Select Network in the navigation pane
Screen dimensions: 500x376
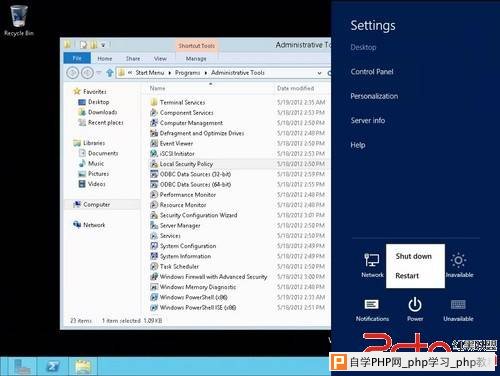(x=94, y=225)
